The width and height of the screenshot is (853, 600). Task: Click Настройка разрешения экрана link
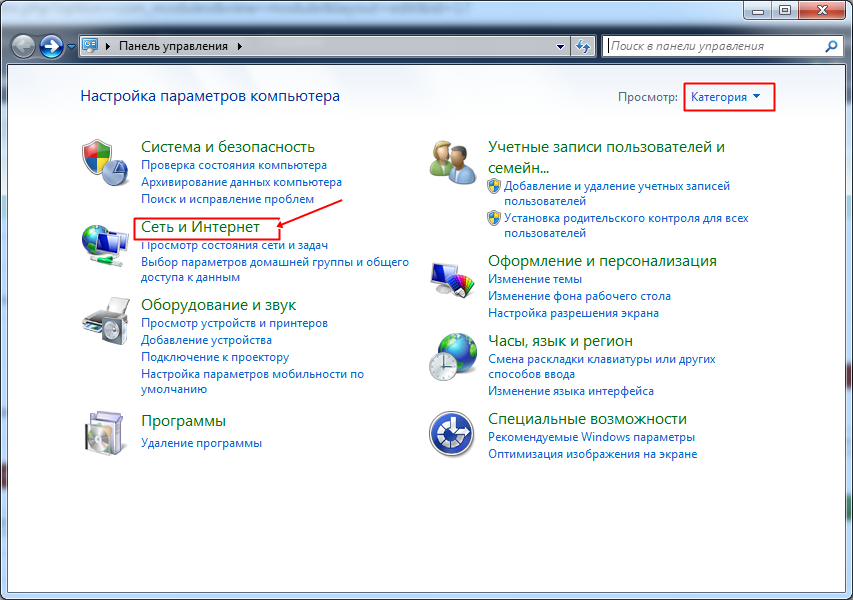(573, 313)
